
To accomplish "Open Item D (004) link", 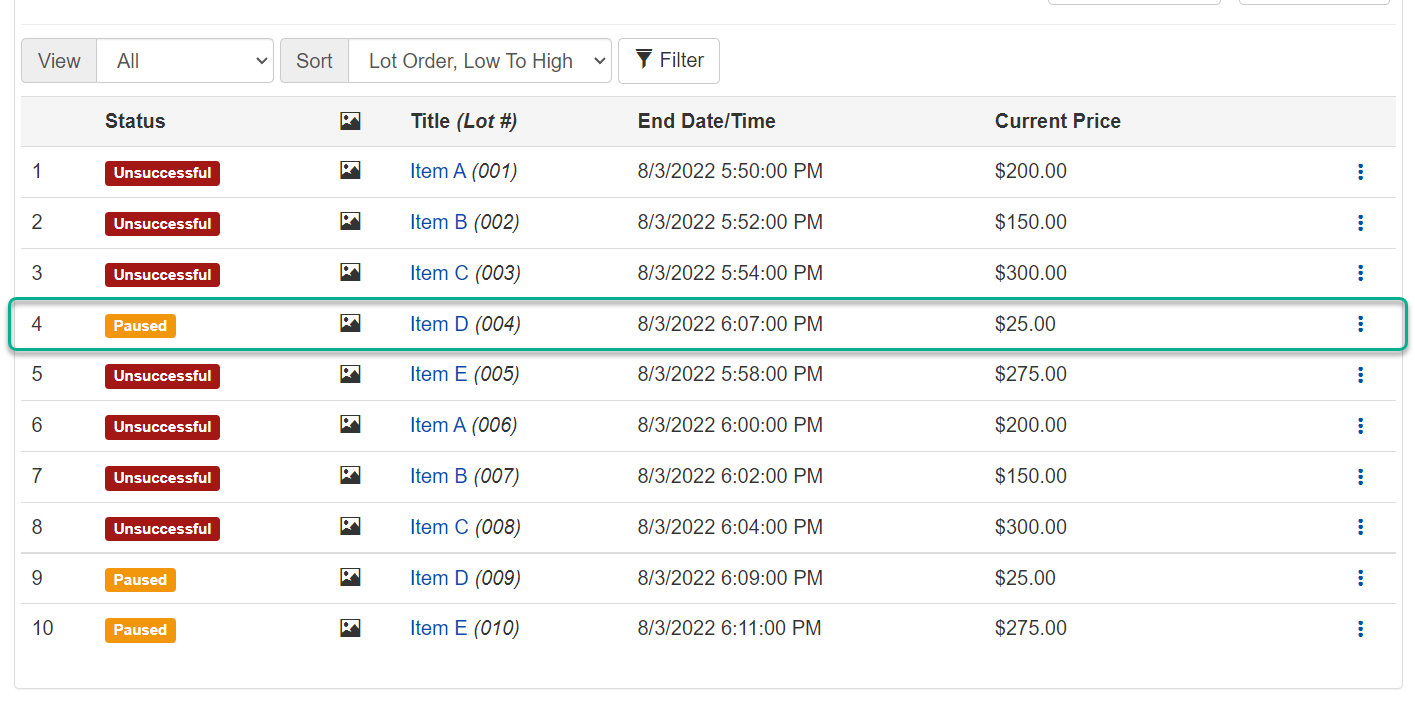I will 439,324.
